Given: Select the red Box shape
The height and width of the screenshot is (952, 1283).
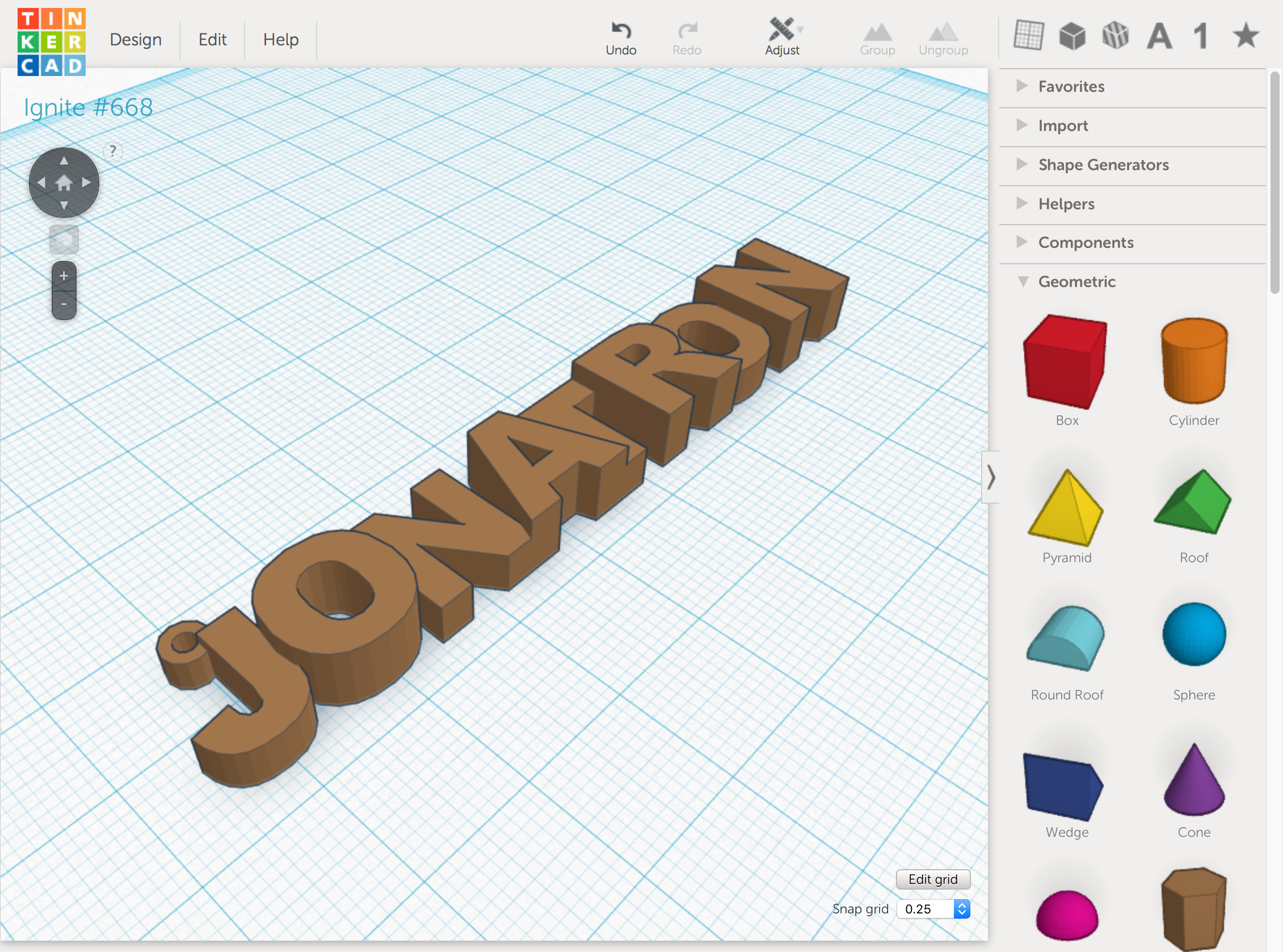Looking at the screenshot, I should pyautogui.click(x=1066, y=361).
